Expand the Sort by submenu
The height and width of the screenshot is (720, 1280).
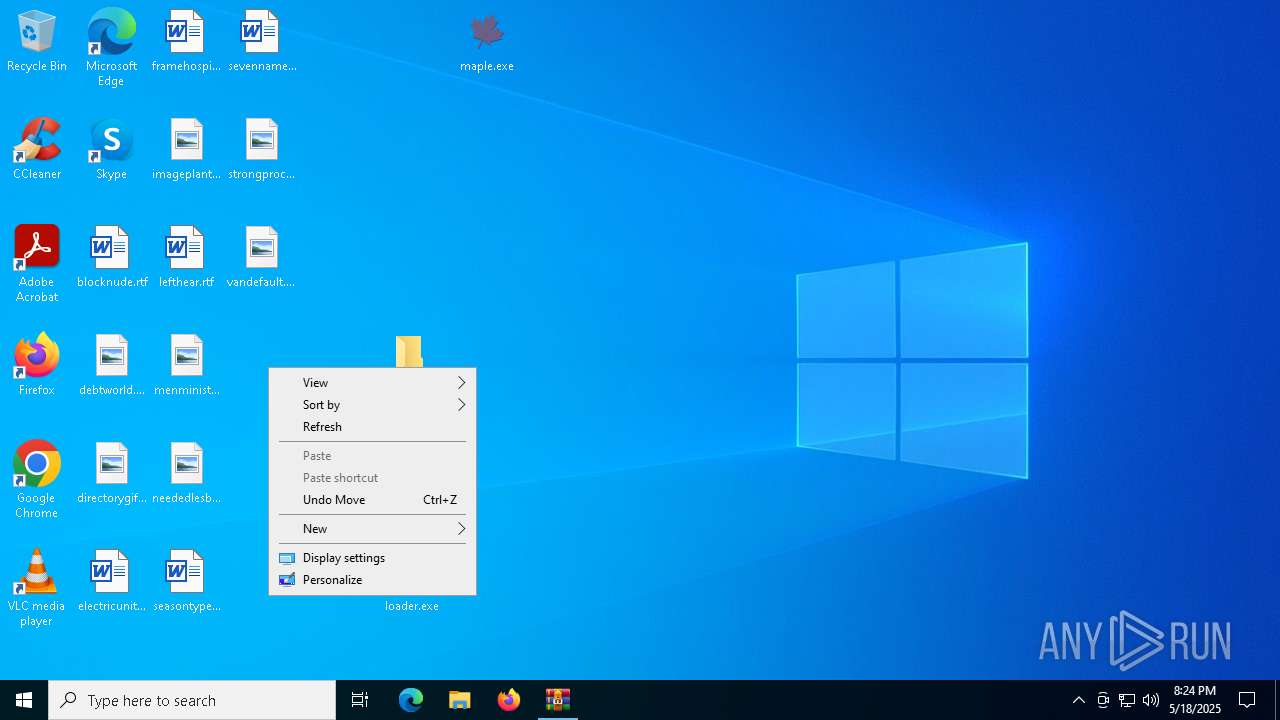click(372, 405)
